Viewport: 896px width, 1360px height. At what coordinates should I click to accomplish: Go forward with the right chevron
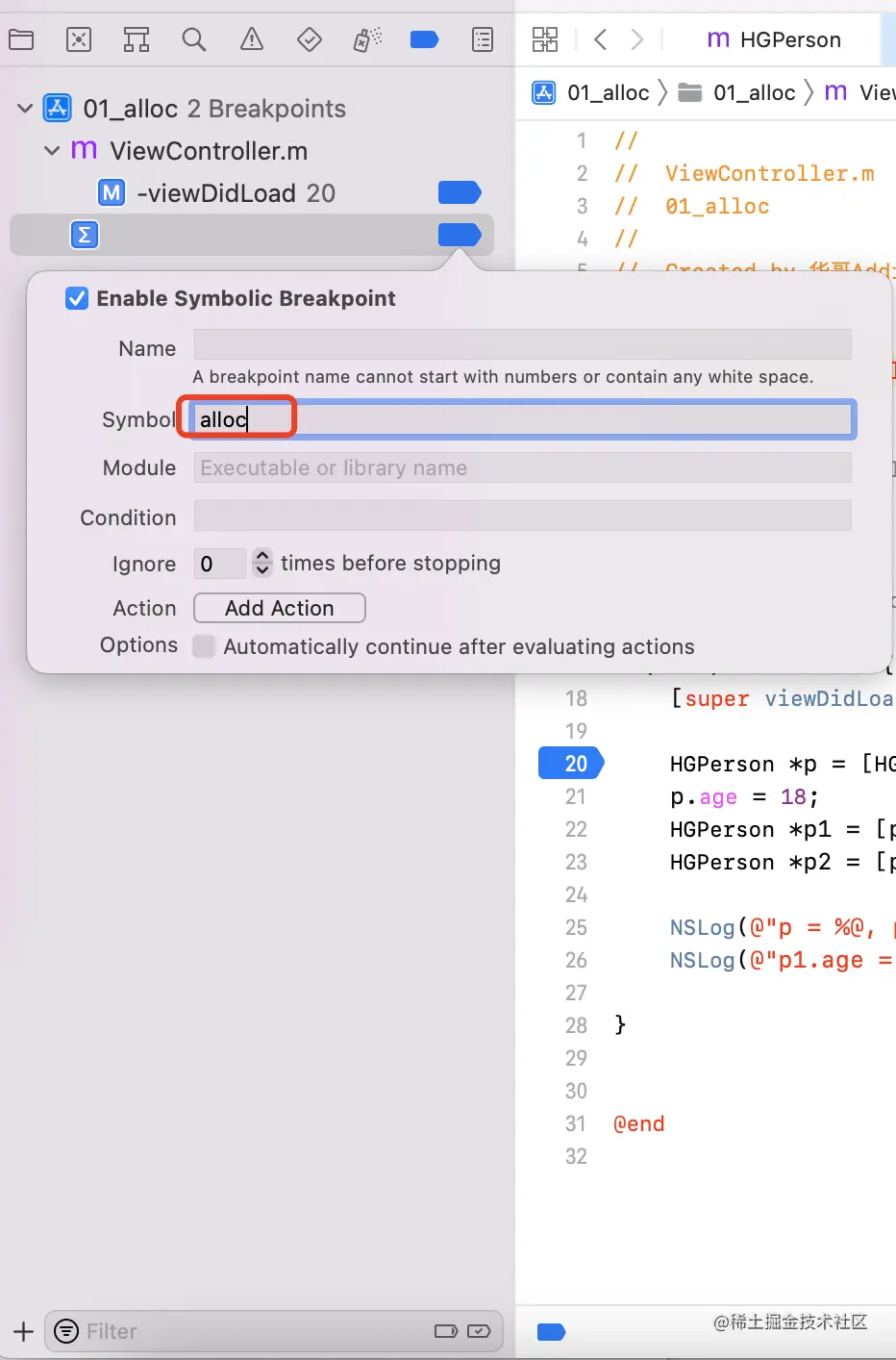636,39
